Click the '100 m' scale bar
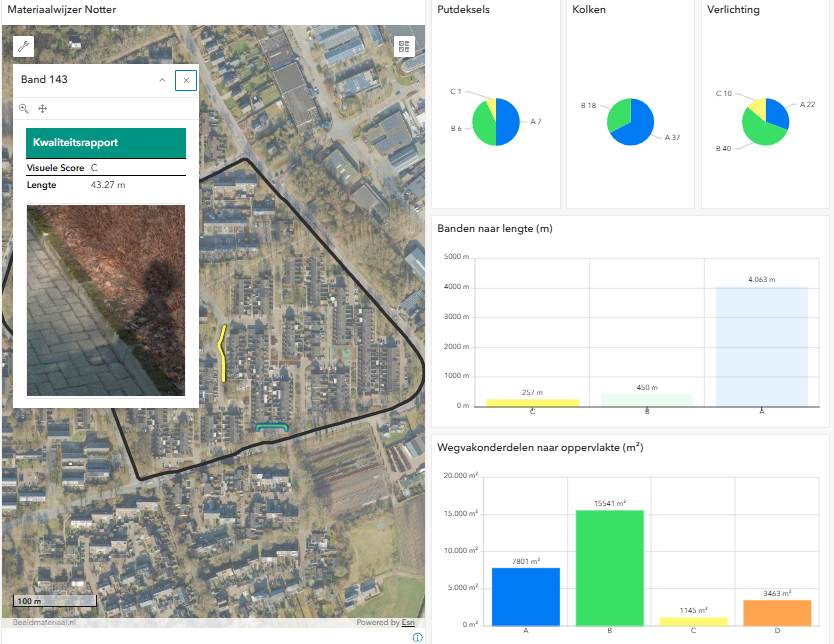This screenshot has width=834, height=644. [x=55, y=601]
